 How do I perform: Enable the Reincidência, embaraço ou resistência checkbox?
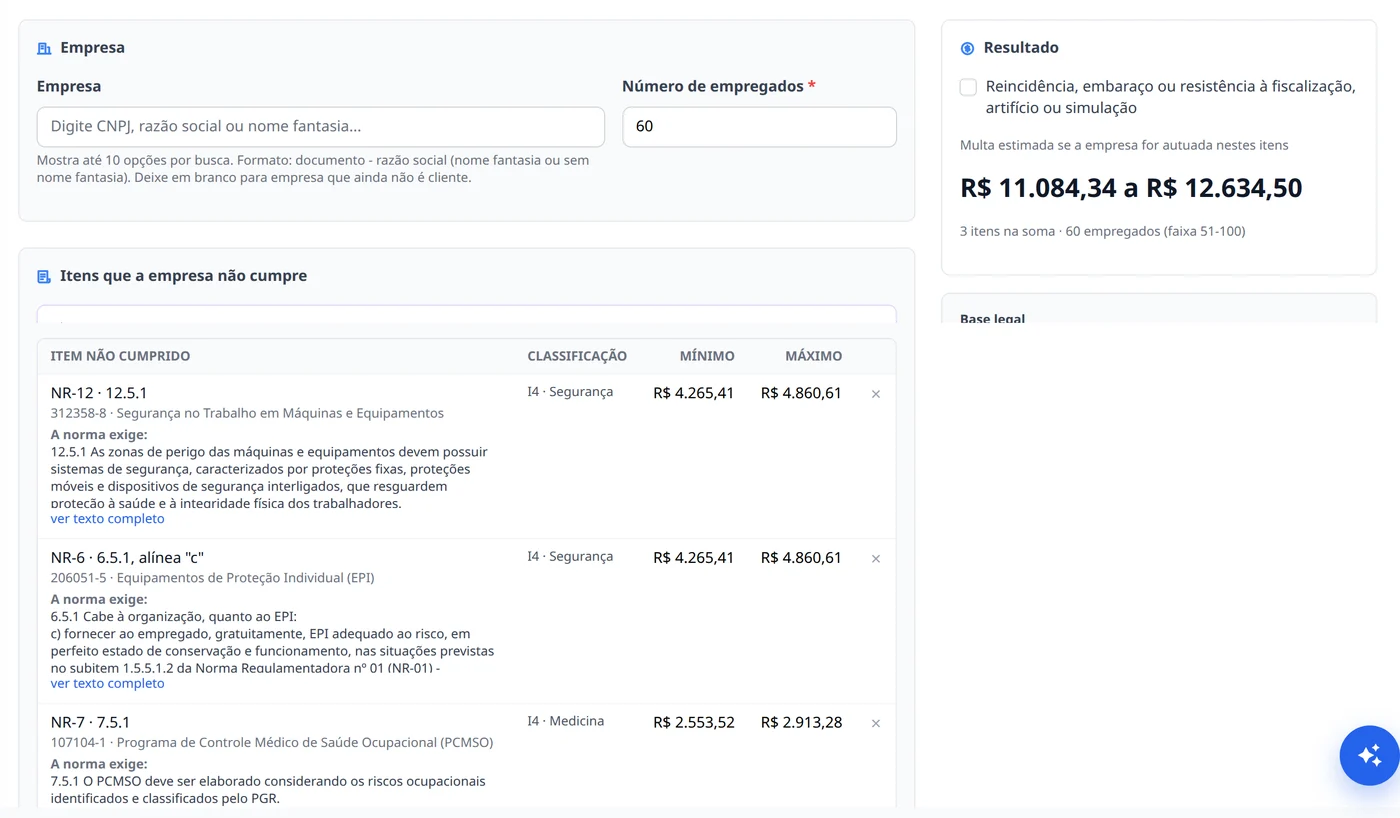pos(968,87)
